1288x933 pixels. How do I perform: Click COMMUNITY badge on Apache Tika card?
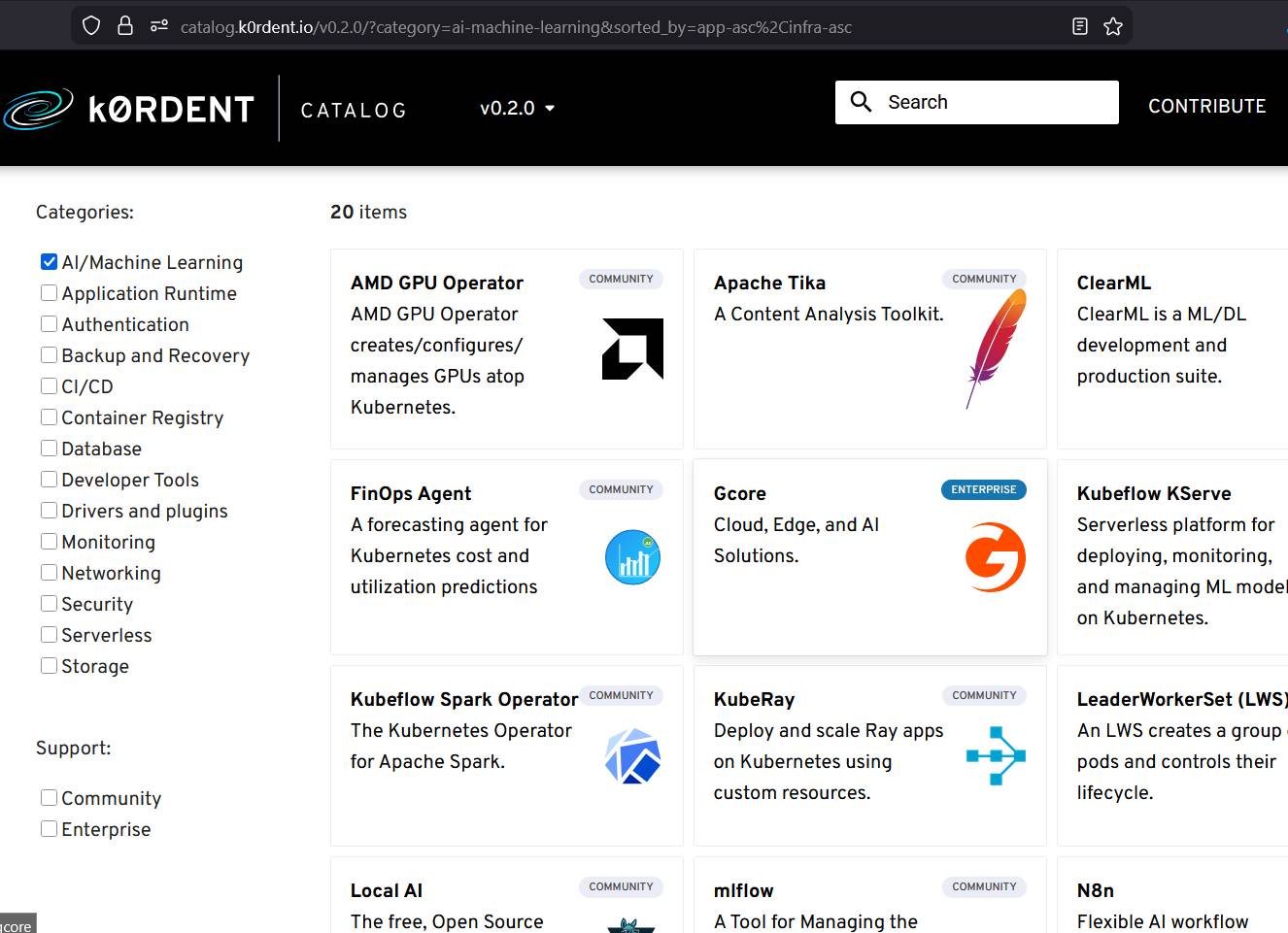click(x=984, y=279)
